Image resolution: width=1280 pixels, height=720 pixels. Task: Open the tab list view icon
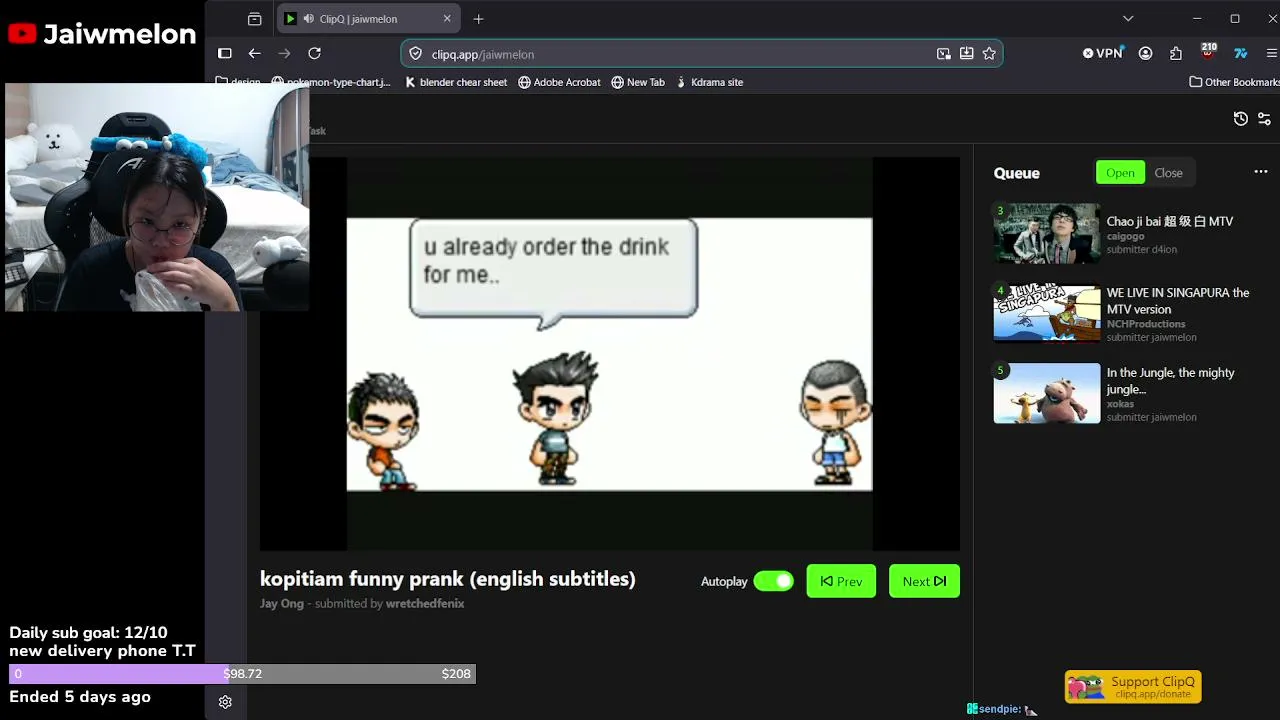tap(254, 19)
